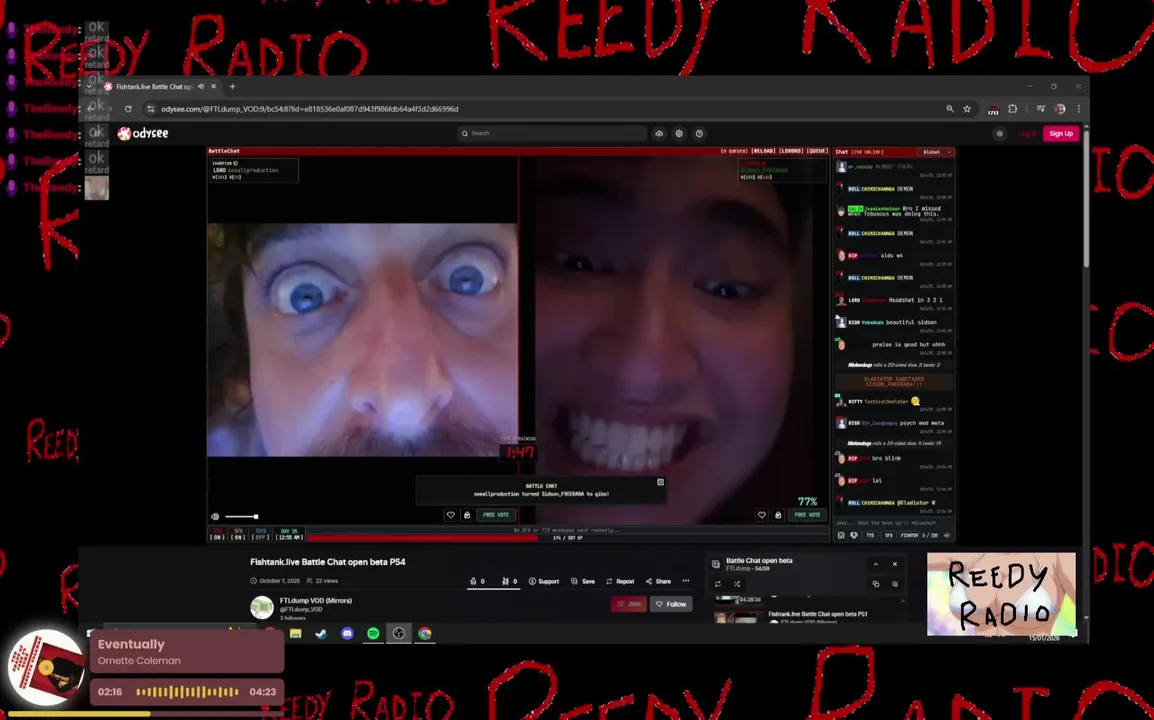1154x720 pixels.
Task: Click the Repost button under video
Action: (x=620, y=581)
